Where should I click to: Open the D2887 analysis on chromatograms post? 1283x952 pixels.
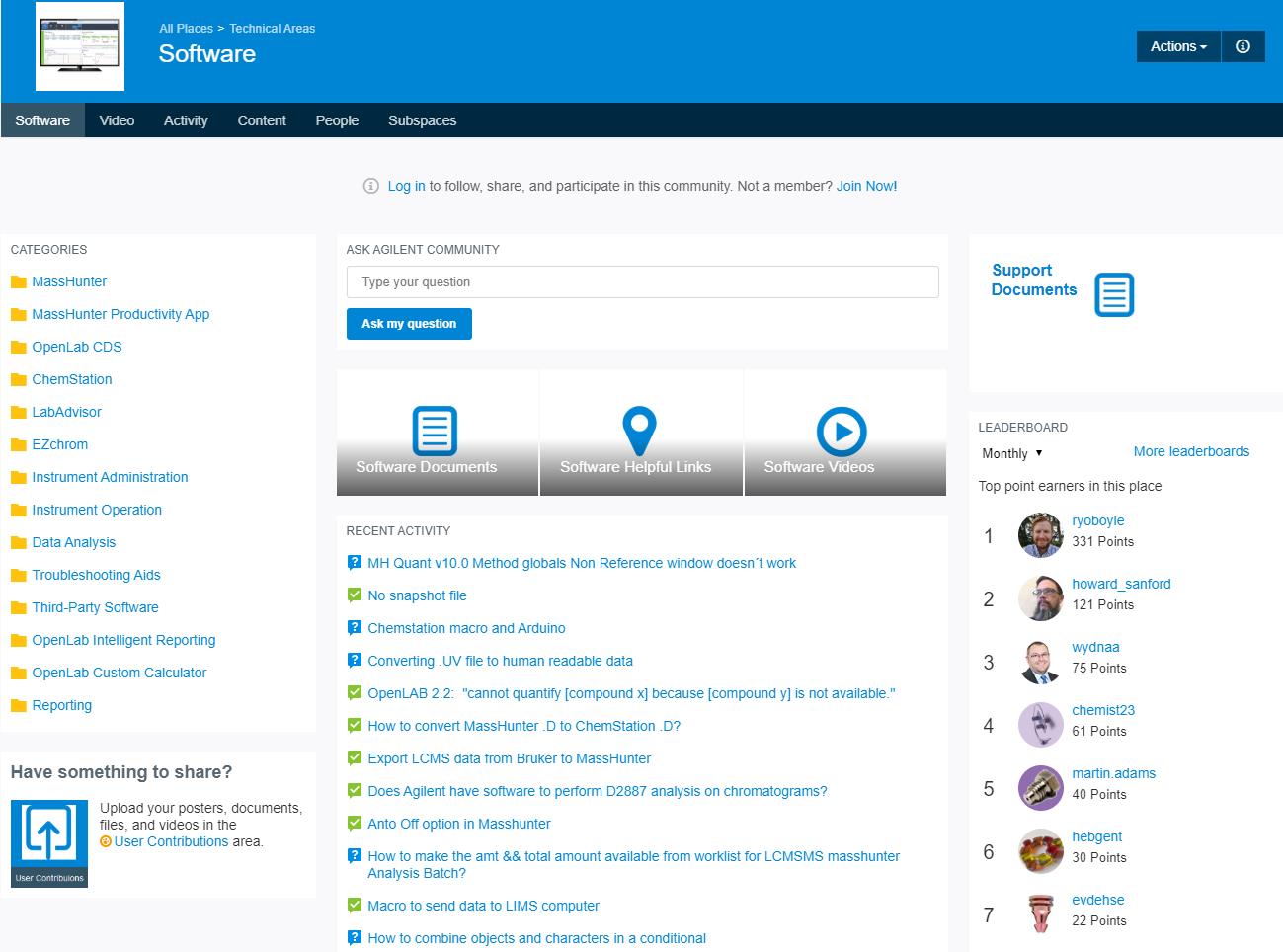coord(598,791)
